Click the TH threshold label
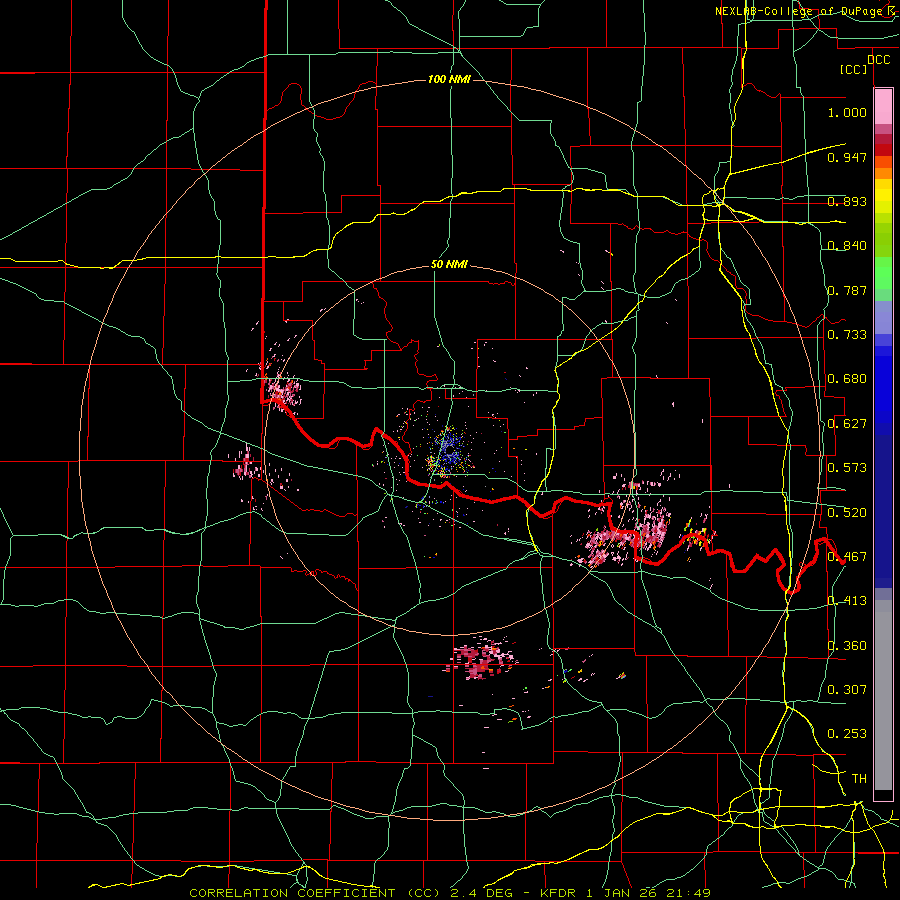 coord(859,779)
